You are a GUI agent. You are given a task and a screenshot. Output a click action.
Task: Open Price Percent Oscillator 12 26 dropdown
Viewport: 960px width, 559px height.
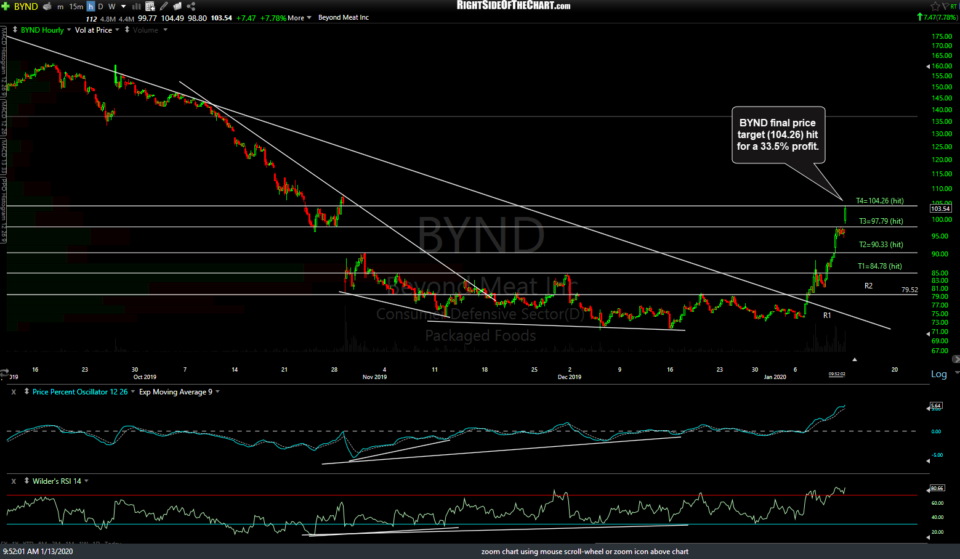132,392
